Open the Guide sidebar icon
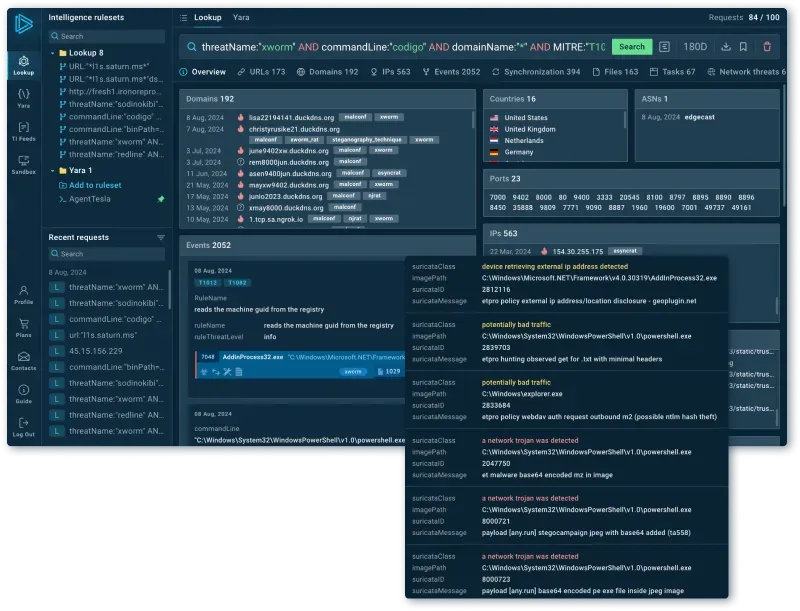The width and height of the screenshot is (800, 611). tap(23, 393)
